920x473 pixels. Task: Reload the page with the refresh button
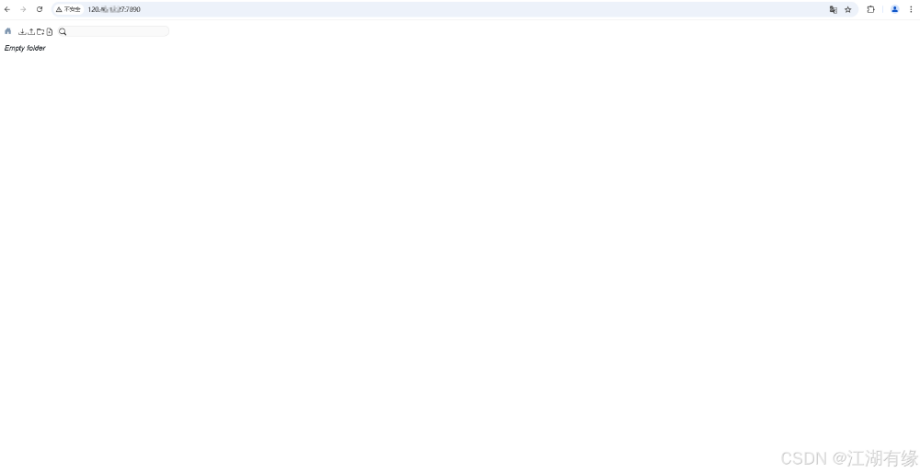pos(39,9)
